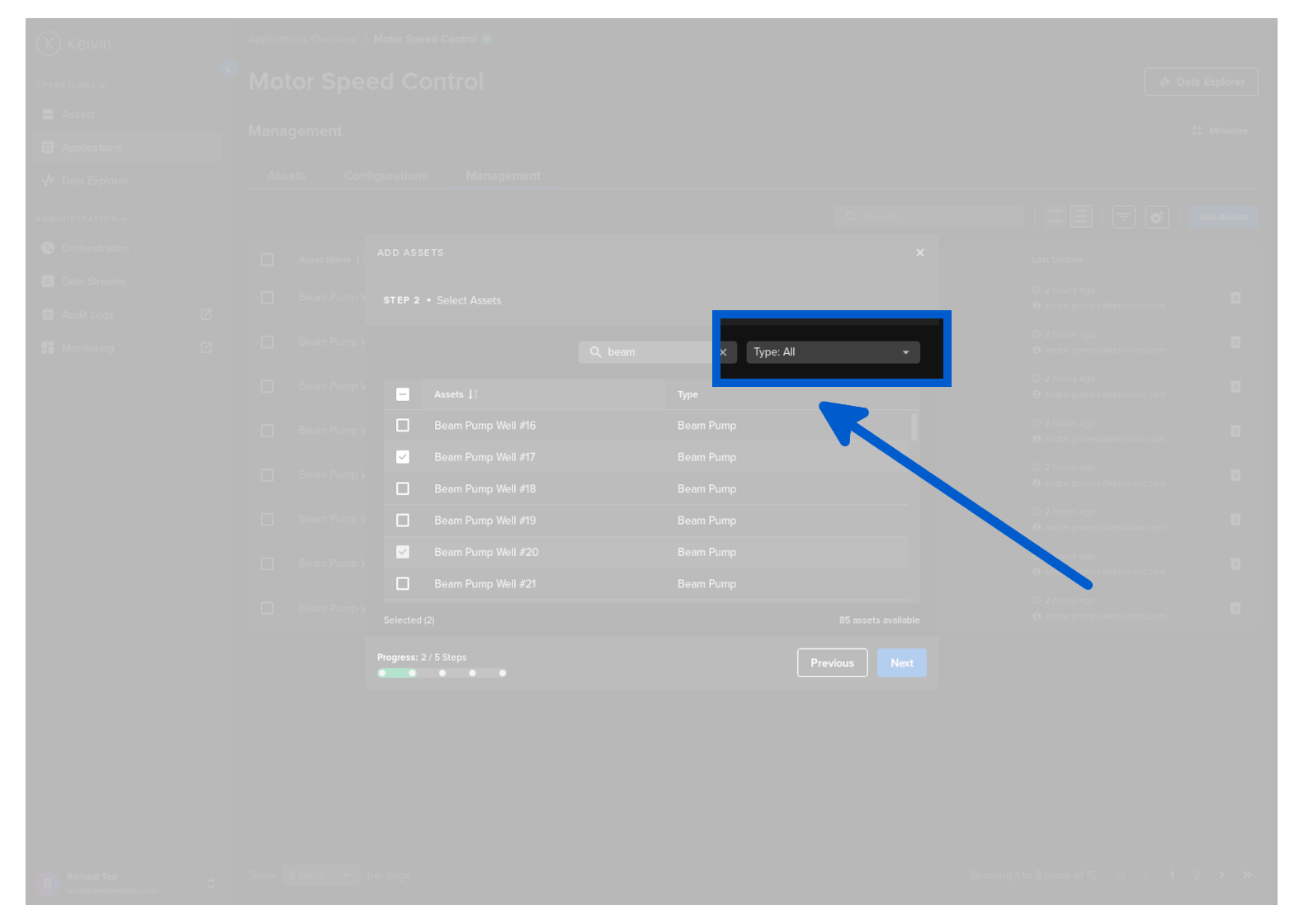Viewport: 1304px width, 924px height.
Task: Open the filter icon in the toolbar
Action: [1123, 217]
